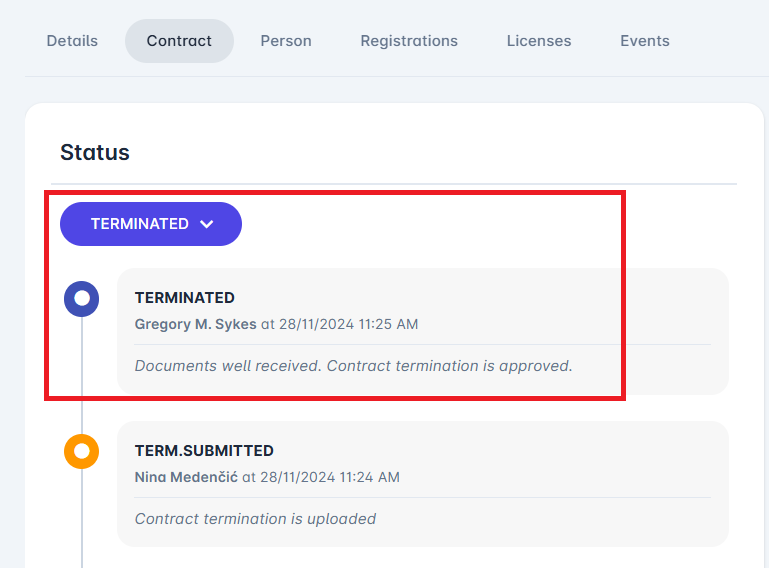Click the name Gregory M. Sykes
This screenshot has width=769, height=568.
[x=195, y=324]
